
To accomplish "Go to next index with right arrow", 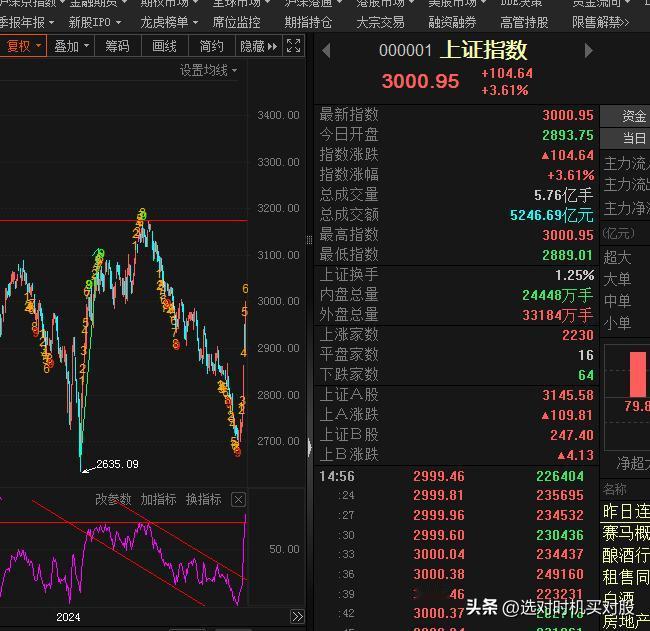I will tap(588, 51).
